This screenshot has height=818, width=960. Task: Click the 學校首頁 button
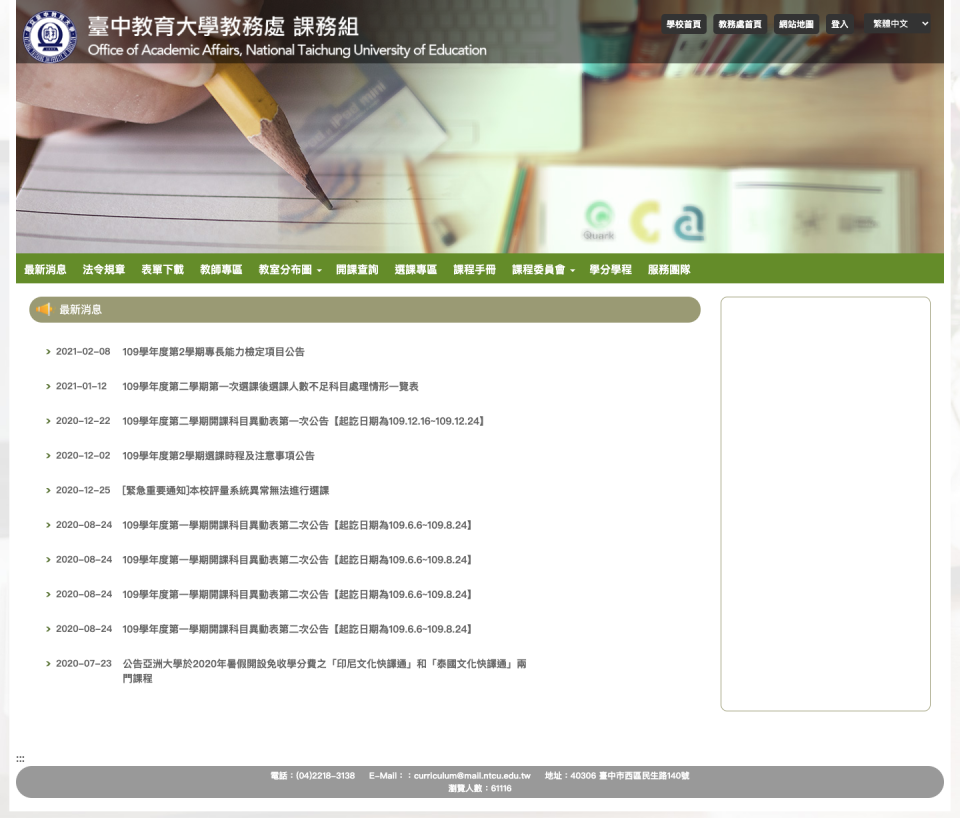pos(684,24)
